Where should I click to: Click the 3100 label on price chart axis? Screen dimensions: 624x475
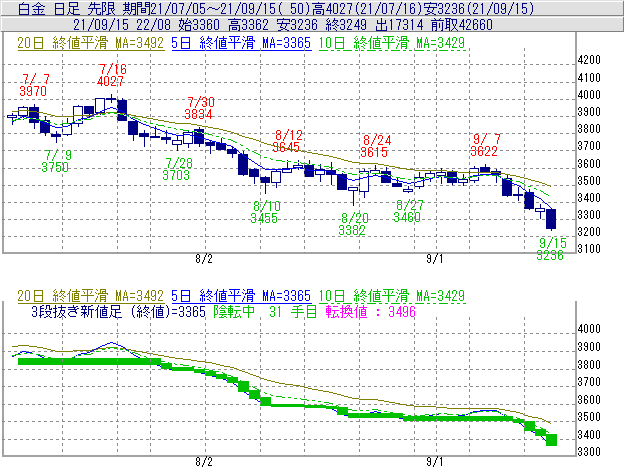[x=589, y=249]
